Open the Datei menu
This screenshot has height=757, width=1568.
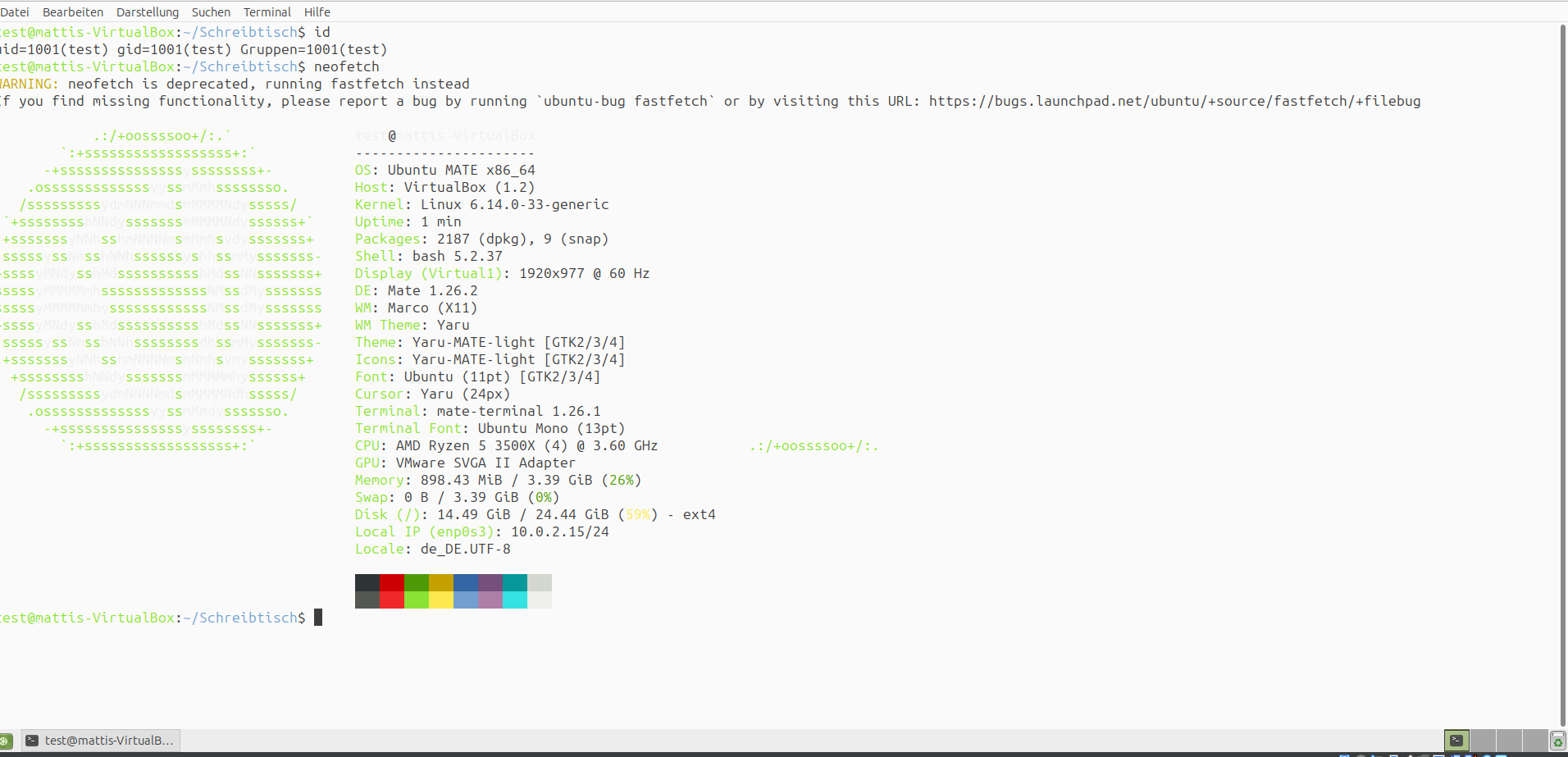(x=14, y=12)
